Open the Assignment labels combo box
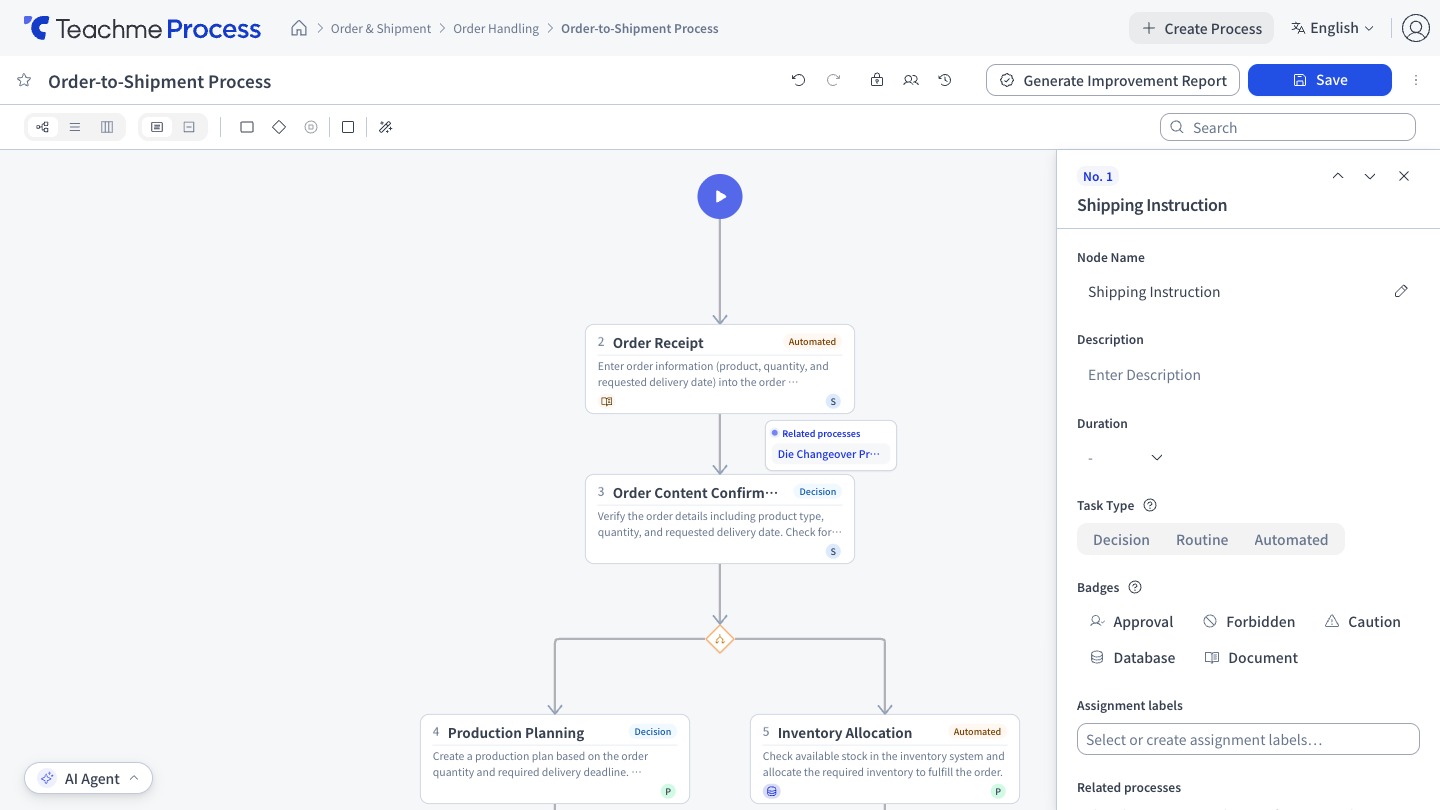This screenshot has width=1440, height=810. click(x=1248, y=739)
